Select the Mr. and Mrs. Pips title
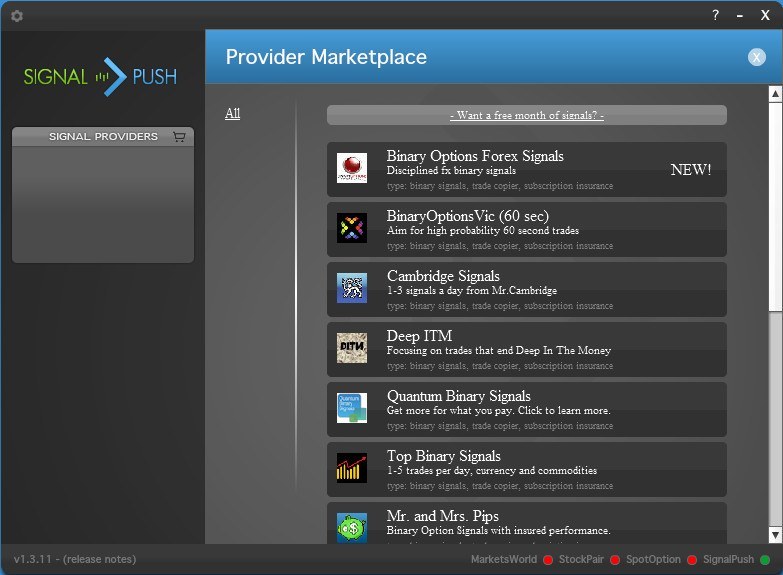The width and height of the screenshot is (783, 575). (442, 516)
